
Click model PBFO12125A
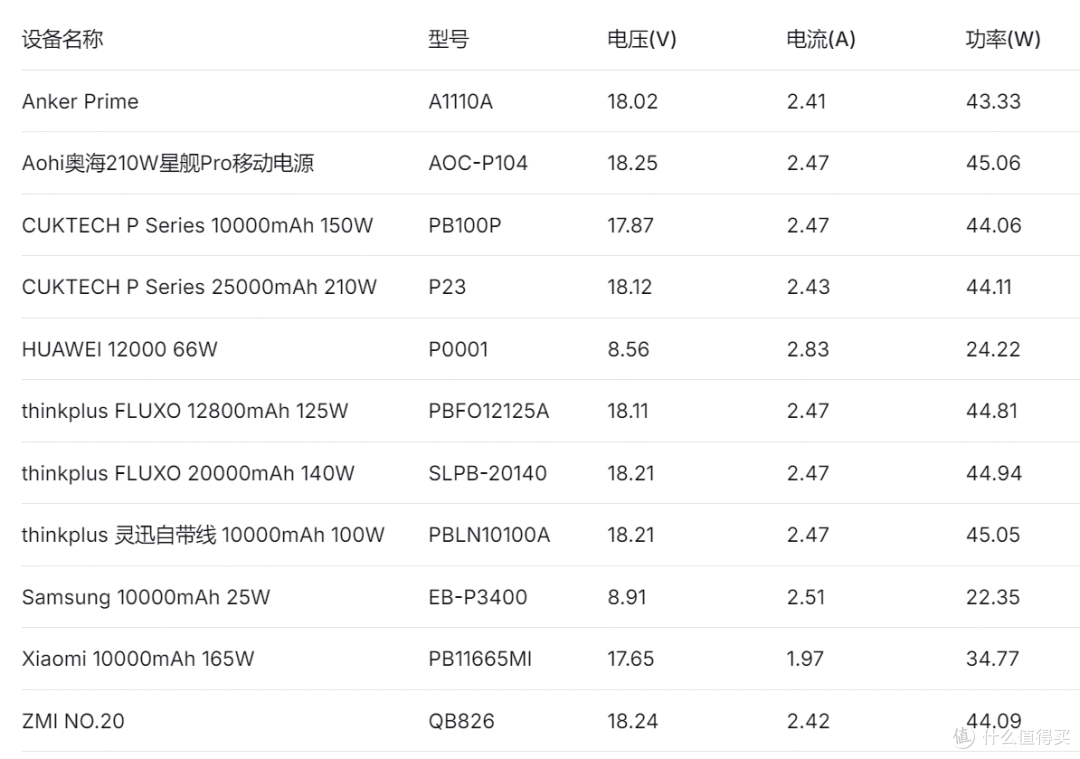[x=489, y=411]
